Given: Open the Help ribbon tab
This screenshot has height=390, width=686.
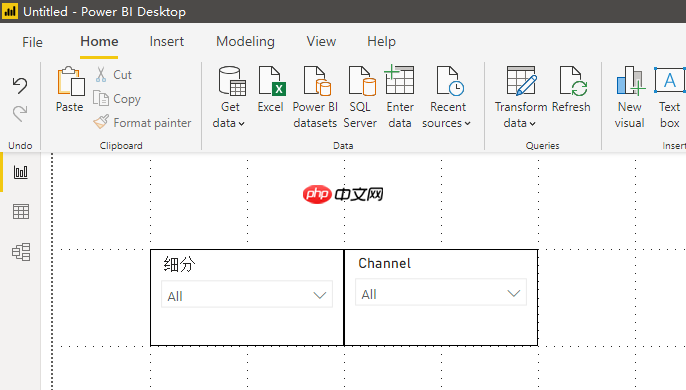Looking at the screenshot, I should click(x=381, y=42).
